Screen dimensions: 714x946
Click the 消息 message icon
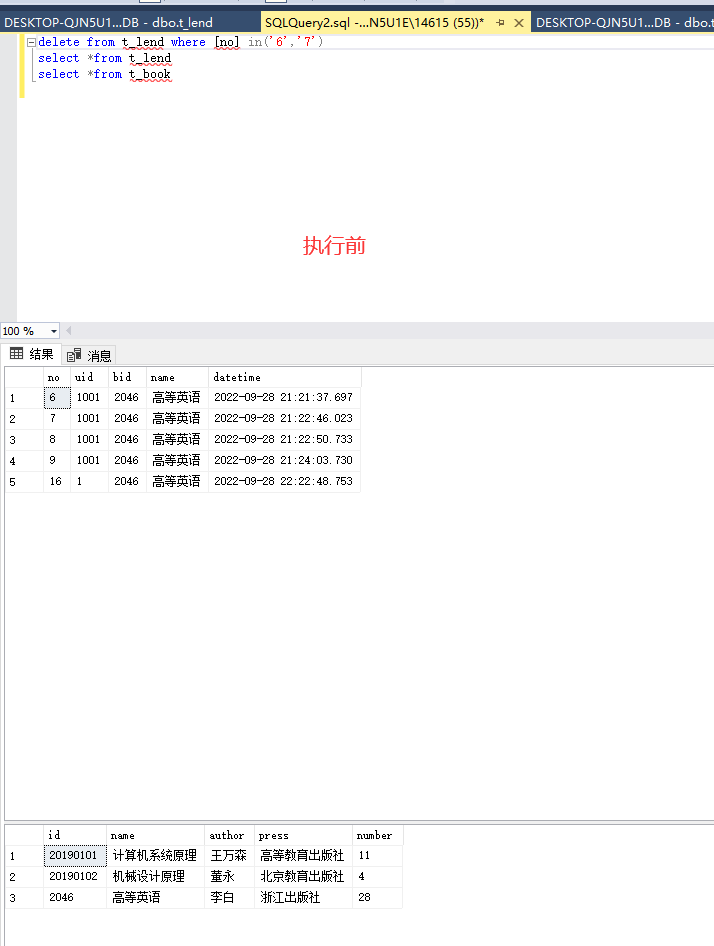[x=74, y=355]
